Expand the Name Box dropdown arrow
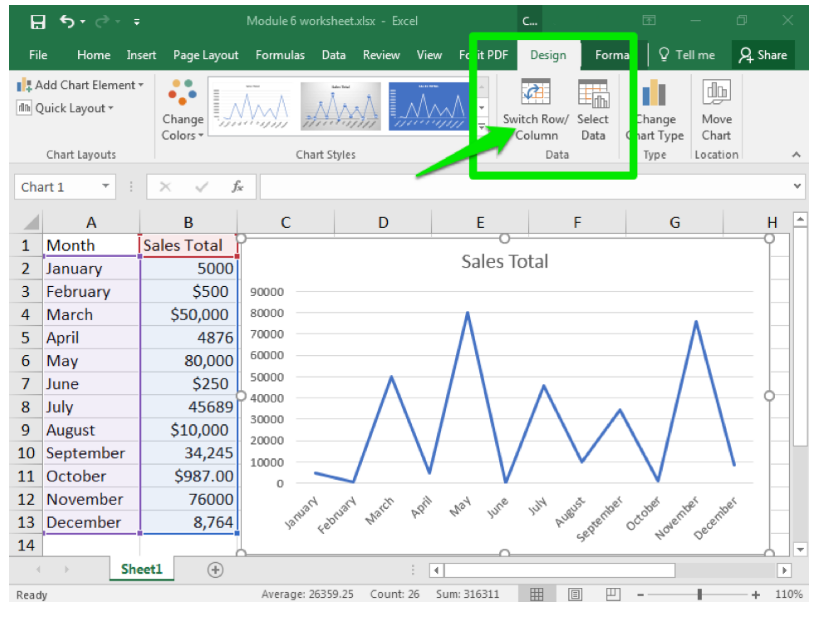Image resolution: width=821 pixels, height=618 pixels. click(106, 187)
